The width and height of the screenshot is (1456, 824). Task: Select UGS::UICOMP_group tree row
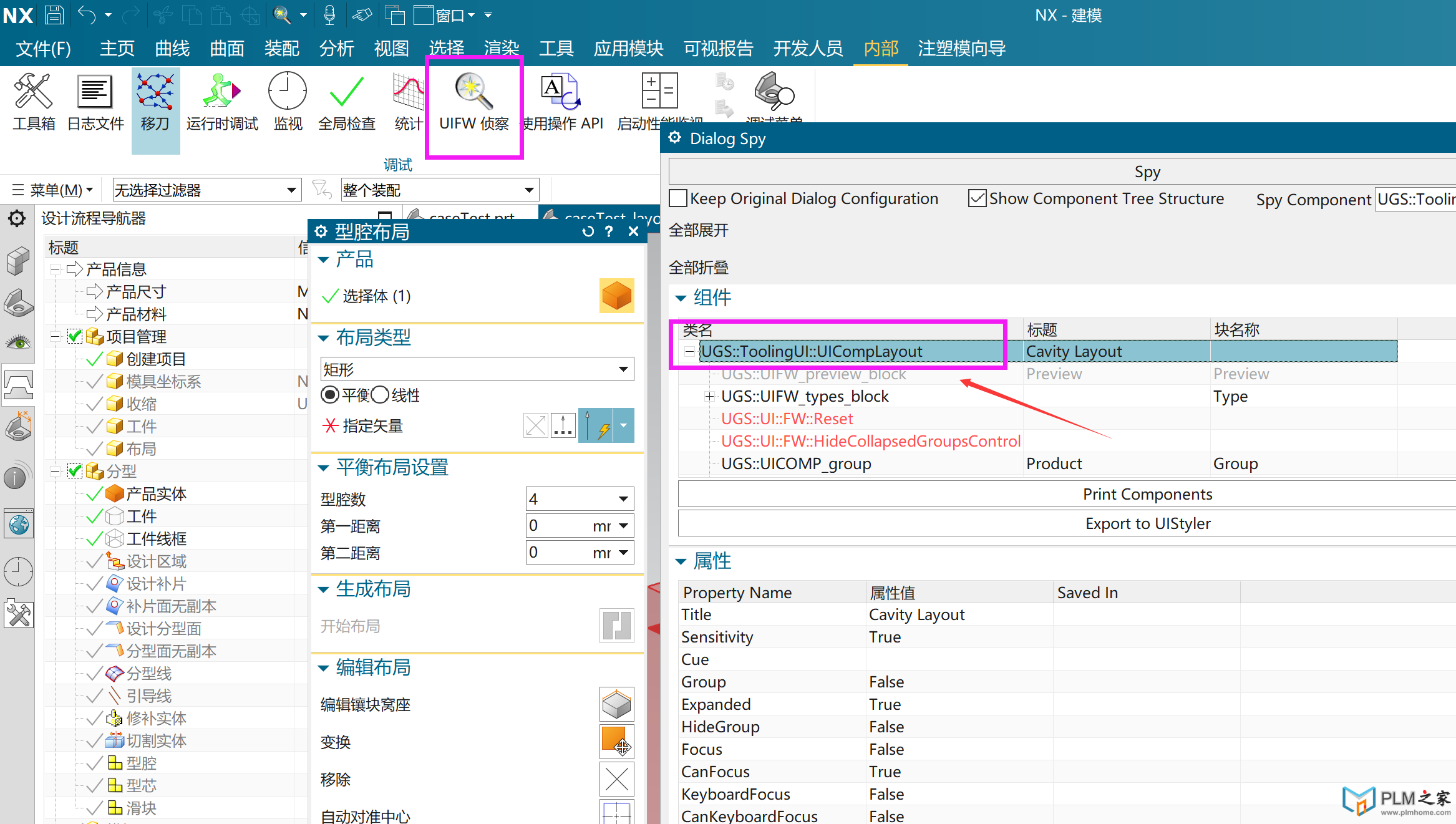[x=1037, y=463]
